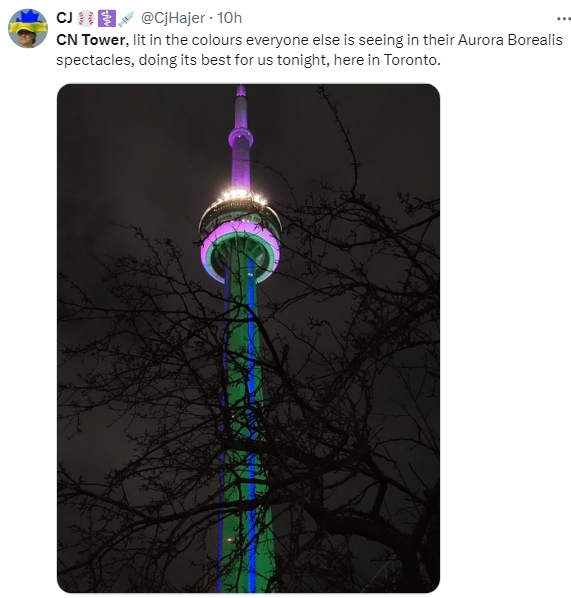Click the word Toronto in the tweet
The image size is (571, 598).
point(412,60)
